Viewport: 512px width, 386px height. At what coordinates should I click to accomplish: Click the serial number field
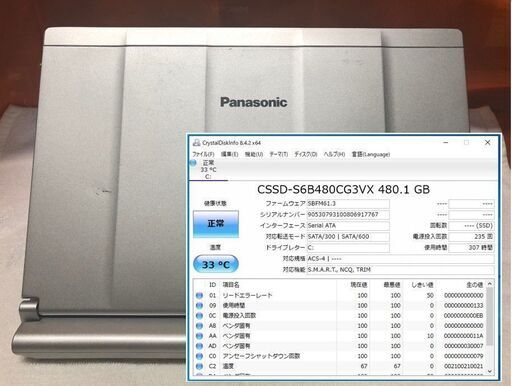coord(348,215)
